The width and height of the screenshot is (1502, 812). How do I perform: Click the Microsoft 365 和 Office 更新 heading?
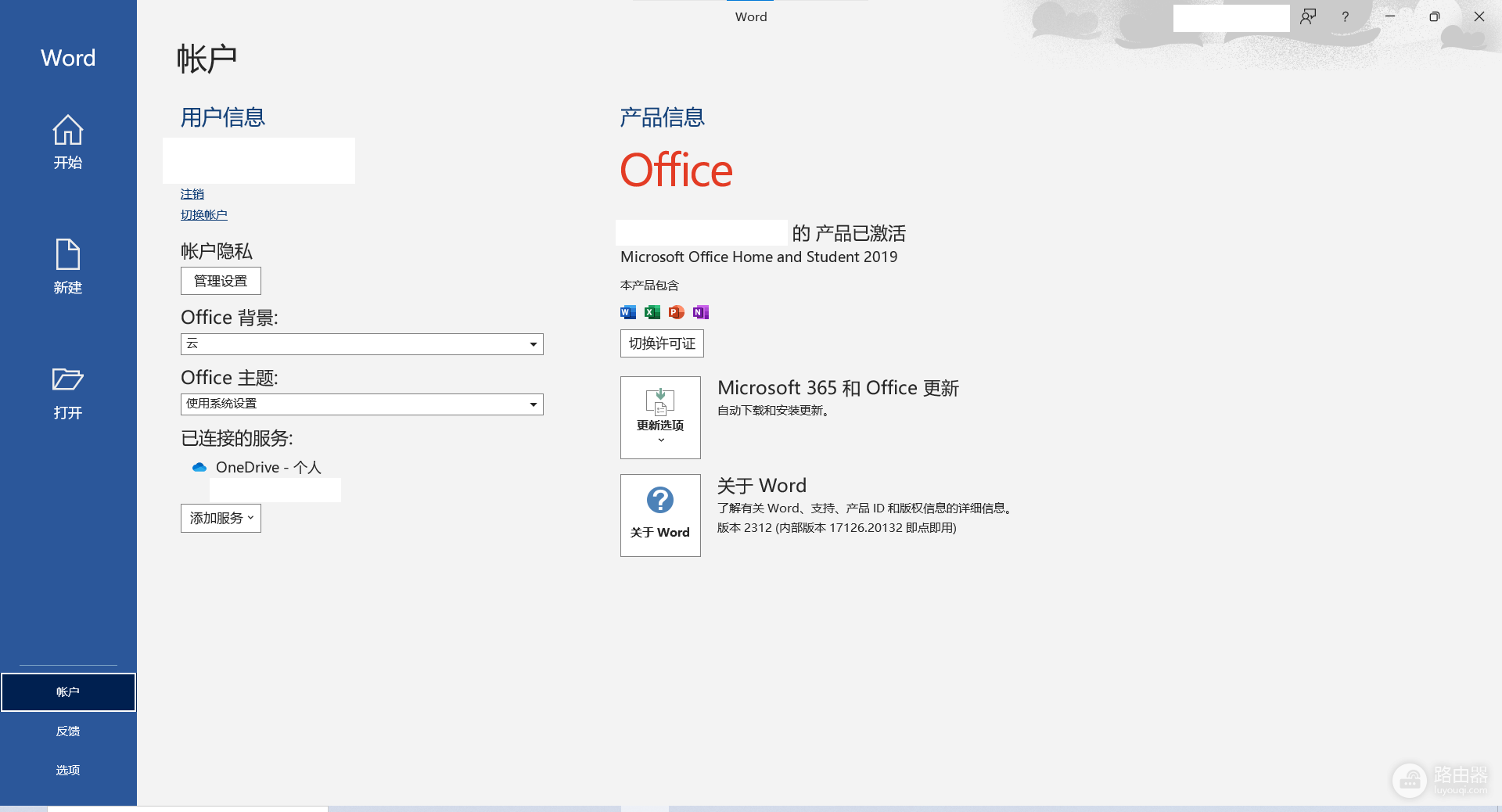tap(838, 388)
